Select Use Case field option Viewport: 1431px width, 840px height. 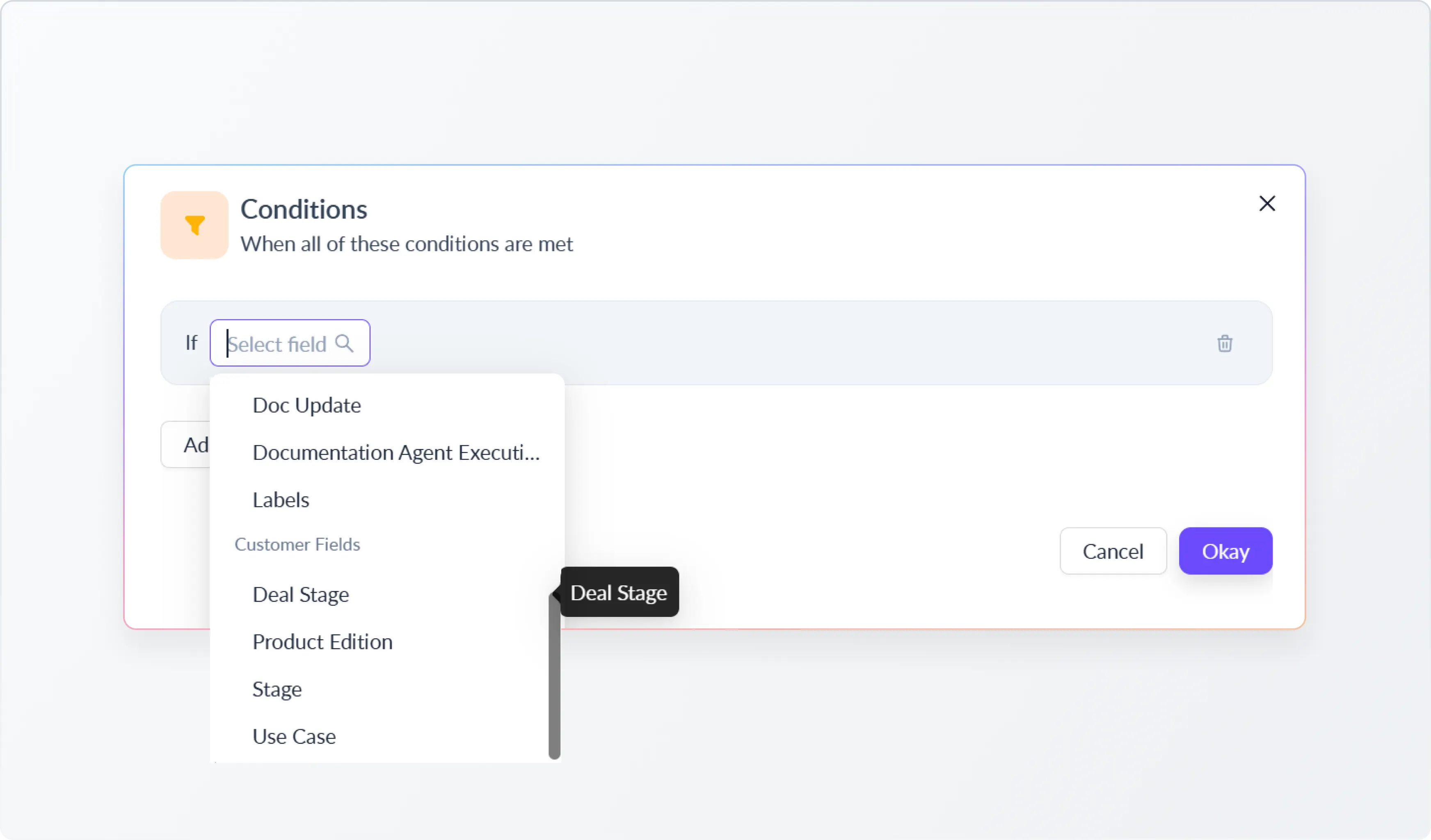(294, 735)
